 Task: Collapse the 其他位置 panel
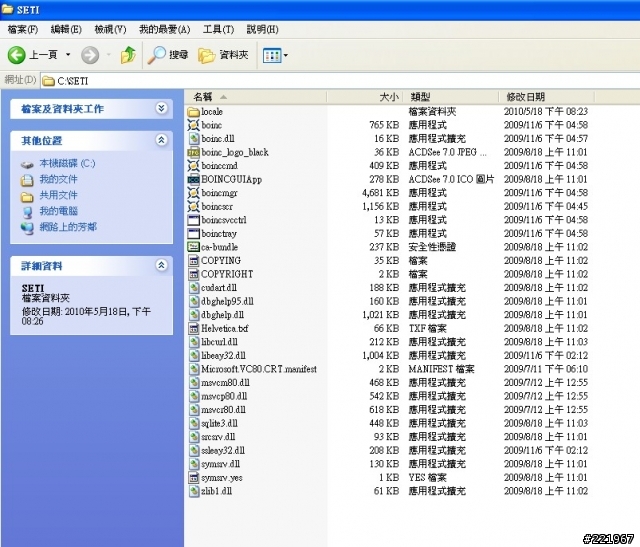tap(162, 140)
